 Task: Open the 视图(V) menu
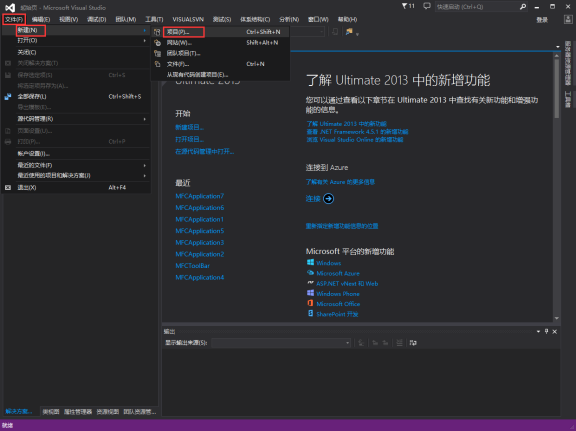point(69,19)
